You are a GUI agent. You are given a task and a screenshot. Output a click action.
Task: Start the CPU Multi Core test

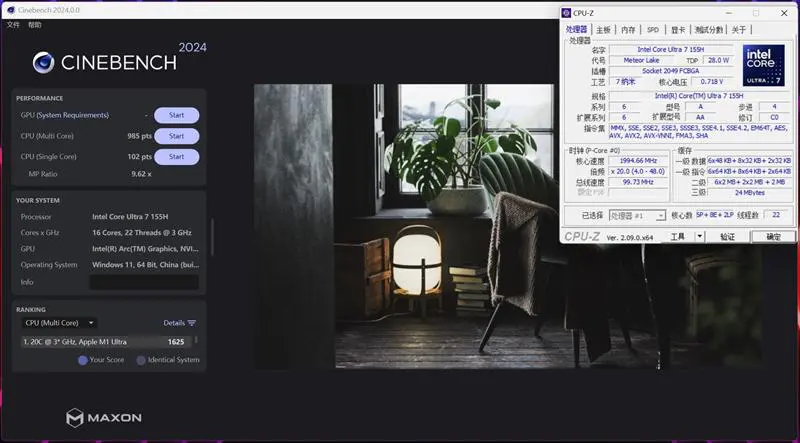[x=176, y=136]
